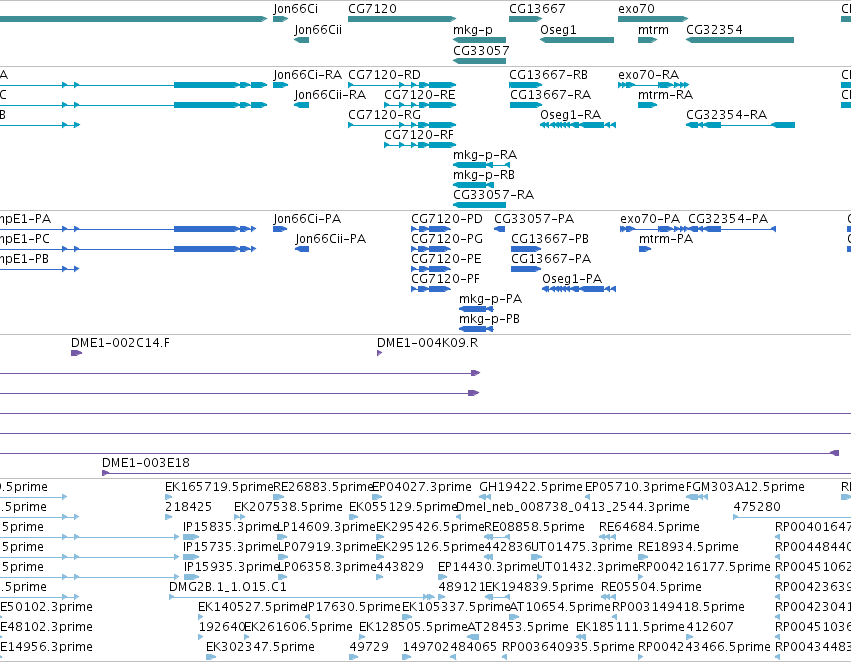
Task: Select the mtrm gene label
Action: coord(653,29)
